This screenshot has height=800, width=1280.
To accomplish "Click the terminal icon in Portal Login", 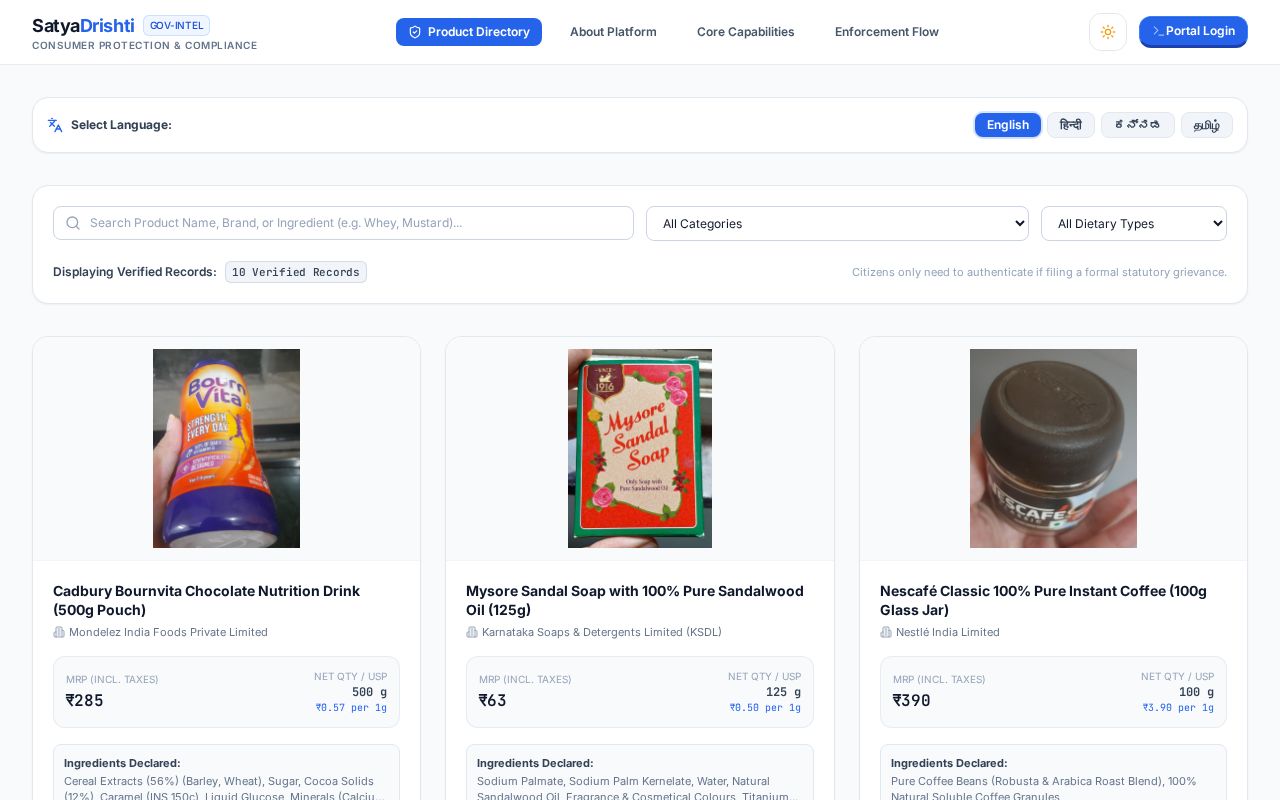I will click(1158, 31).
